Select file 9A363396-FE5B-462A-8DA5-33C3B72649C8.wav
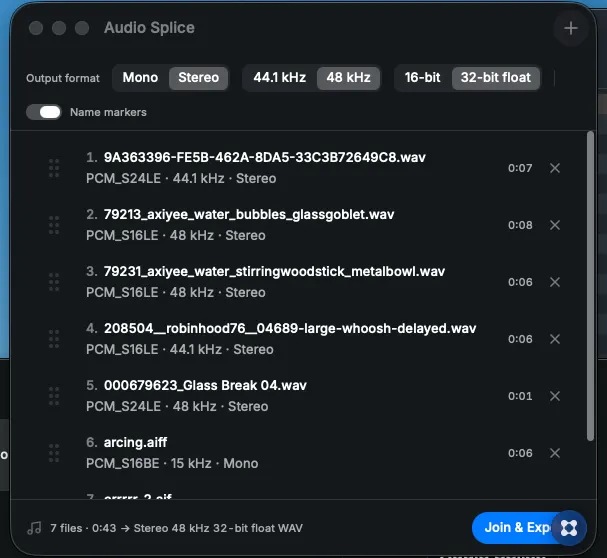Viewport: 607px width, 558px height. pyautogui.click(x=265, y=158)
